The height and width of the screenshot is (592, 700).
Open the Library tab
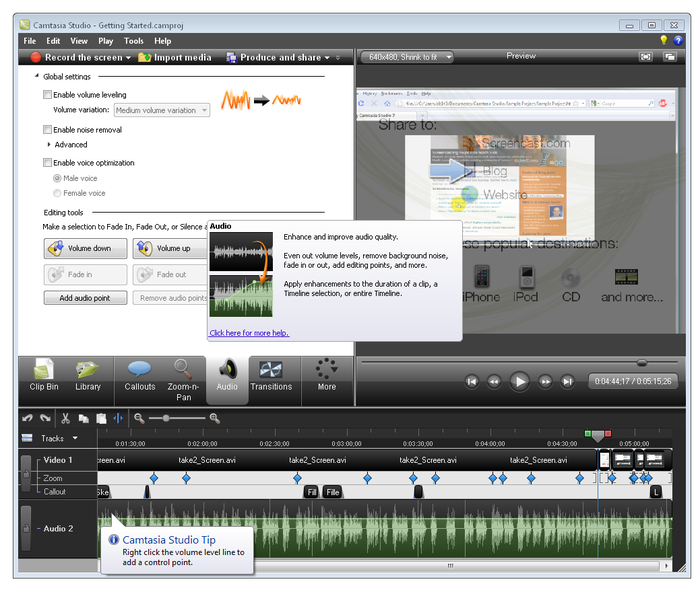click(x=88, y=376)
